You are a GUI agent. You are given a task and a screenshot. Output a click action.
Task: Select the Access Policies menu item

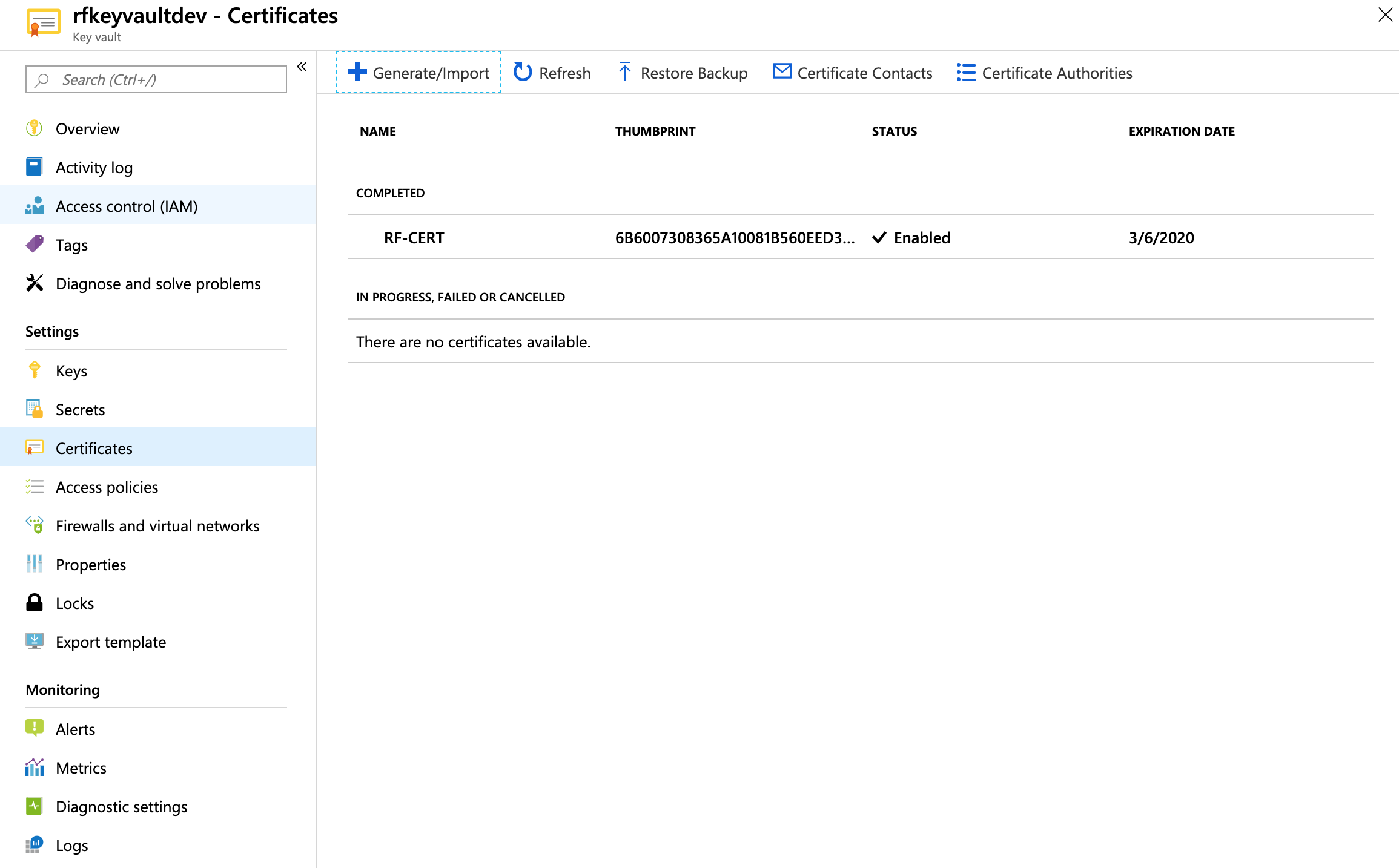point(108,486)
